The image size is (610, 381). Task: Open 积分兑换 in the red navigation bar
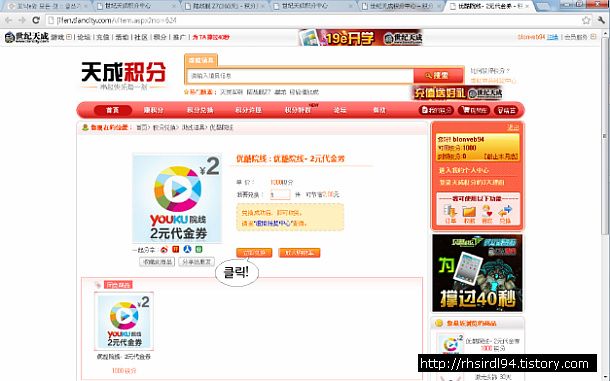tap(200, 110)
